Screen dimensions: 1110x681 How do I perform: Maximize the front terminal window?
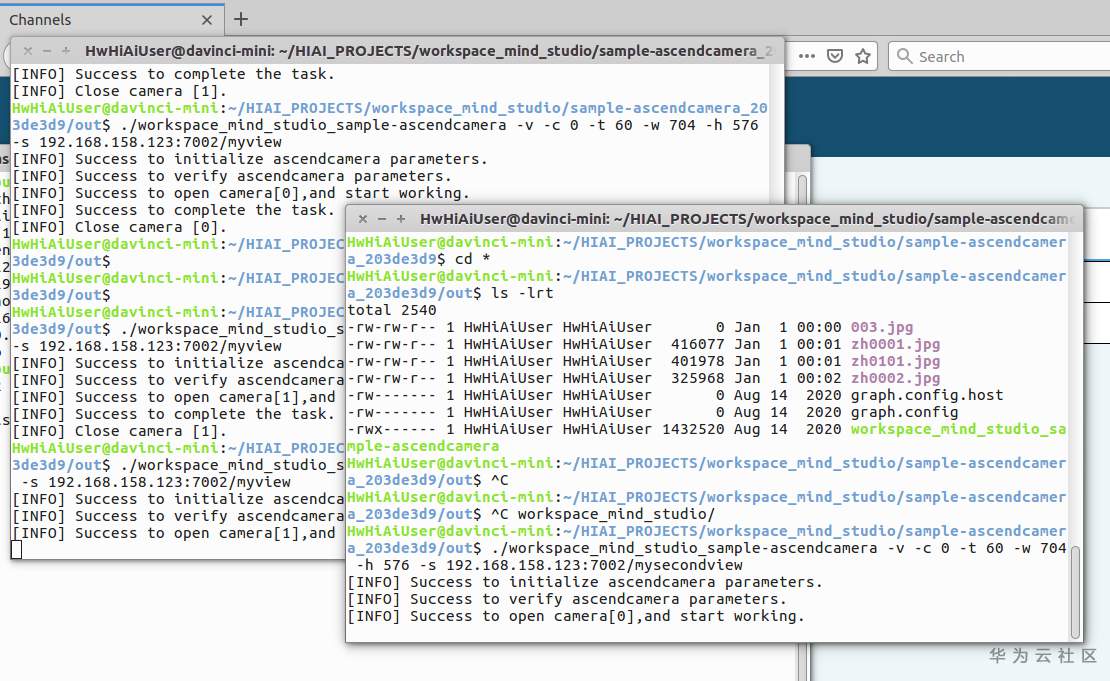click(401, 219)
